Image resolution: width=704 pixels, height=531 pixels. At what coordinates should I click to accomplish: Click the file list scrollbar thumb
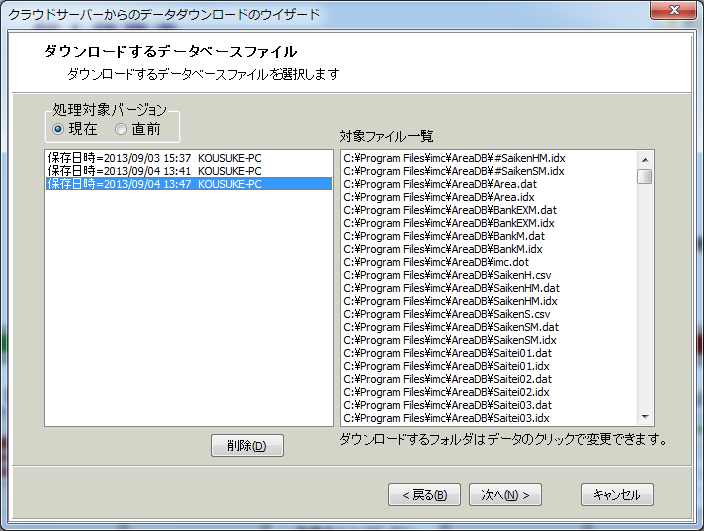coord(645,176)
